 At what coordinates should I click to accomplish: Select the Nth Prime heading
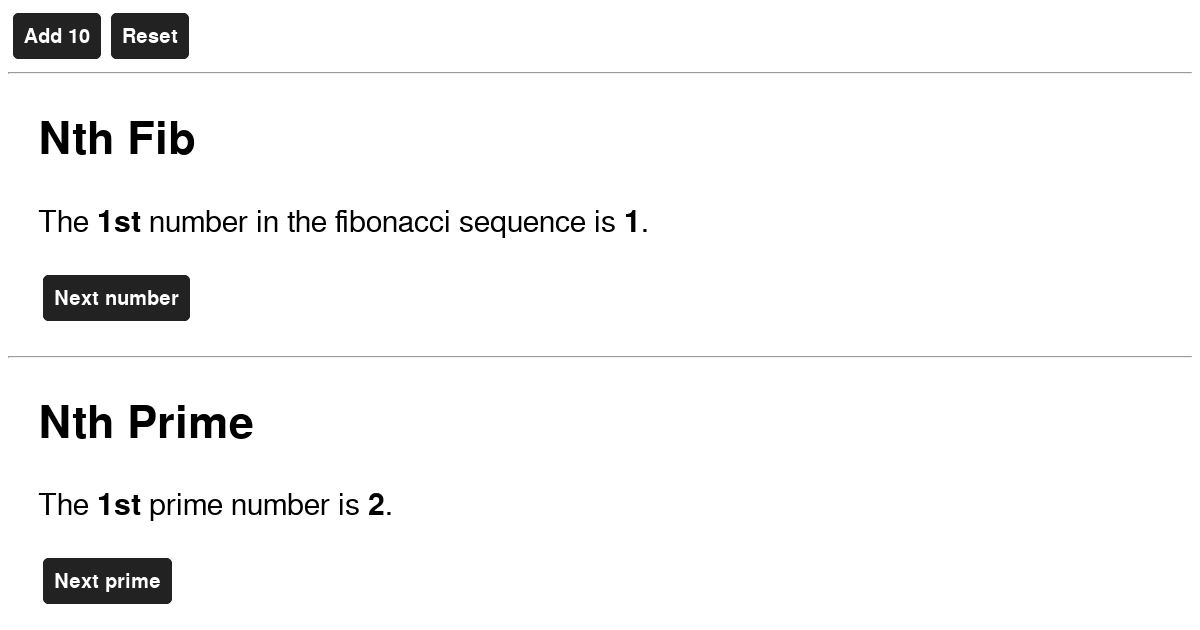click(146, 422)
